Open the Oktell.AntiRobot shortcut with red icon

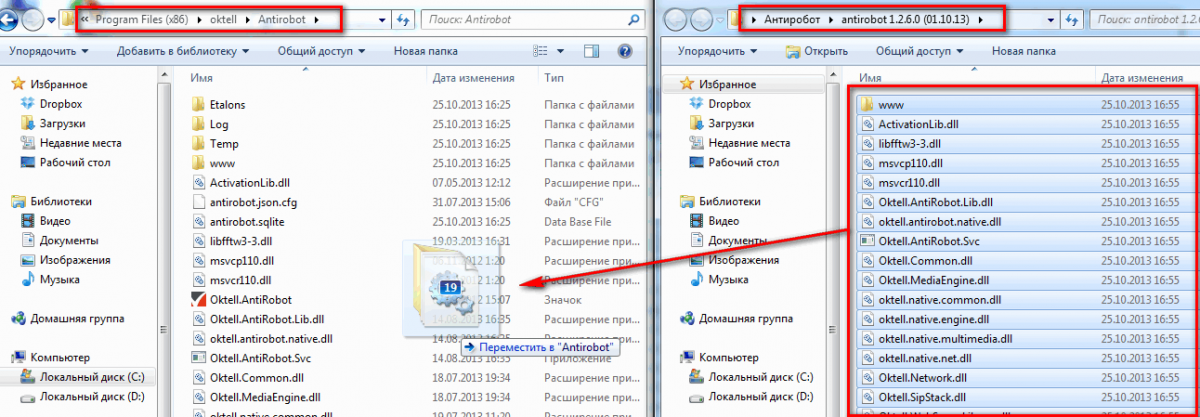tap(248, 299)
